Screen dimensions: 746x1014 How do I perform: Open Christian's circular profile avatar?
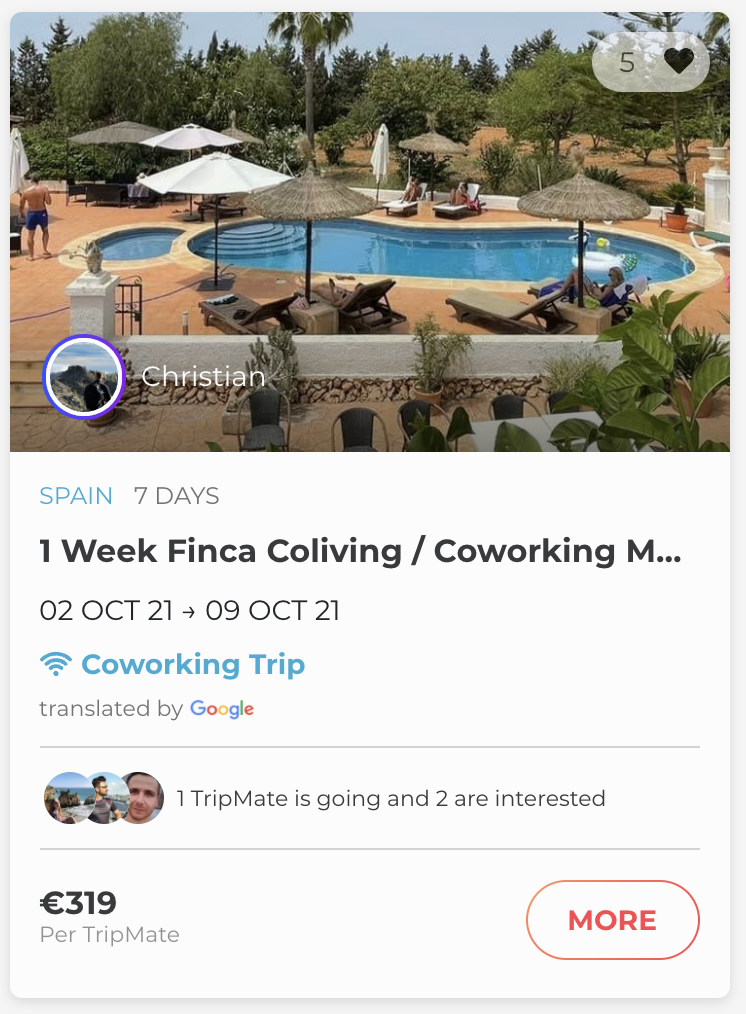[x=83, y=376]
